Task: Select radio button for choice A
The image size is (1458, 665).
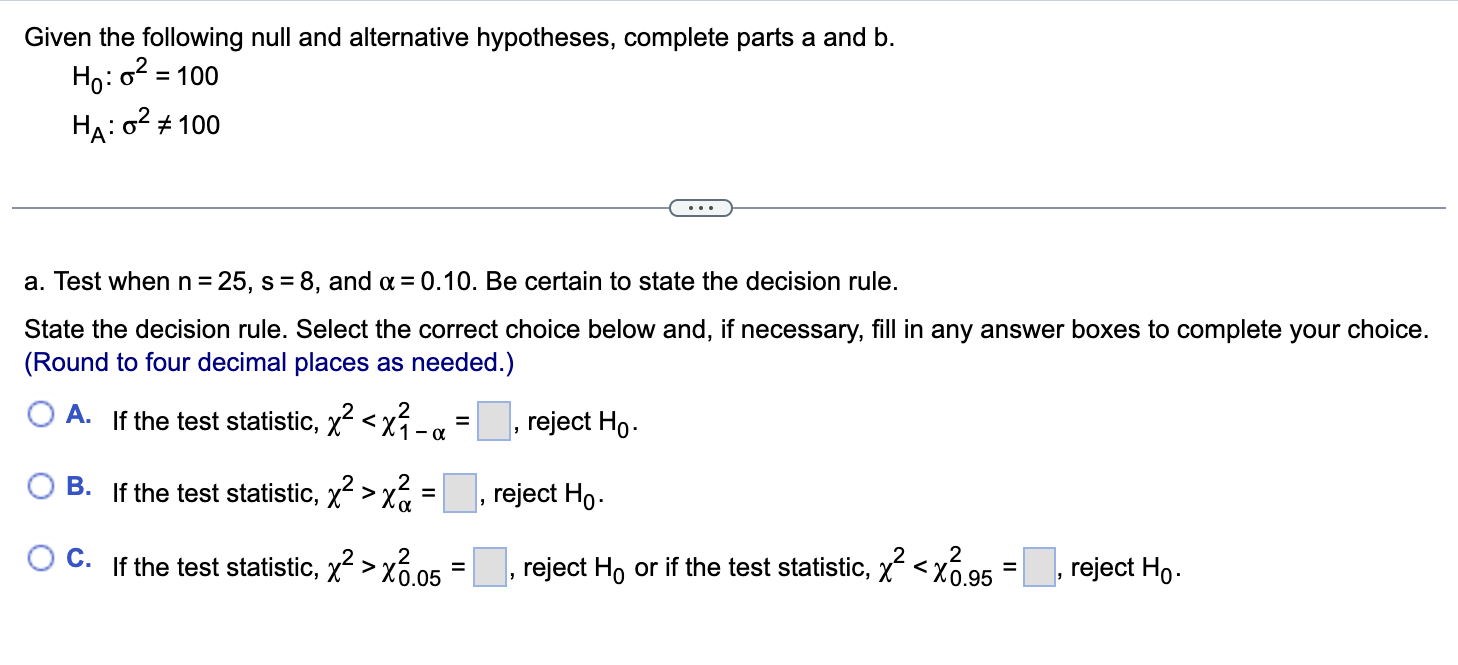Action: click(x=40, y=415)
